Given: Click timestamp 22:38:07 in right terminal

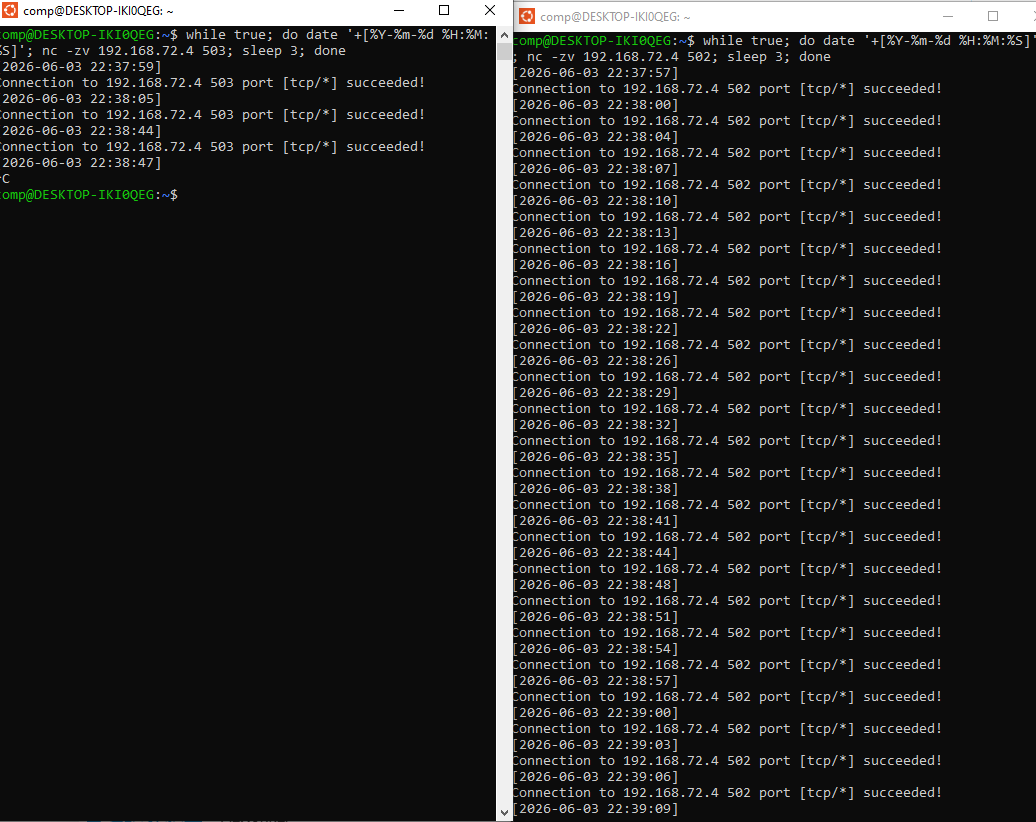Looking at the screenshot, I should tap(596, 168).
